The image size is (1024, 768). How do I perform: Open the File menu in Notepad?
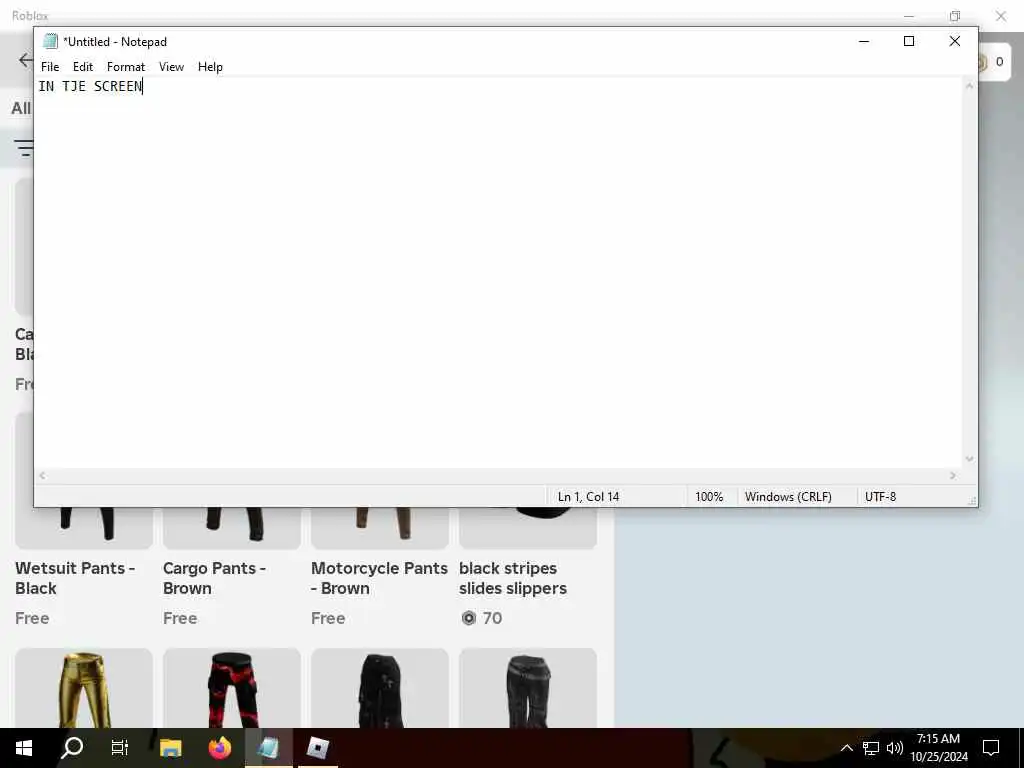tap(50, 67)
